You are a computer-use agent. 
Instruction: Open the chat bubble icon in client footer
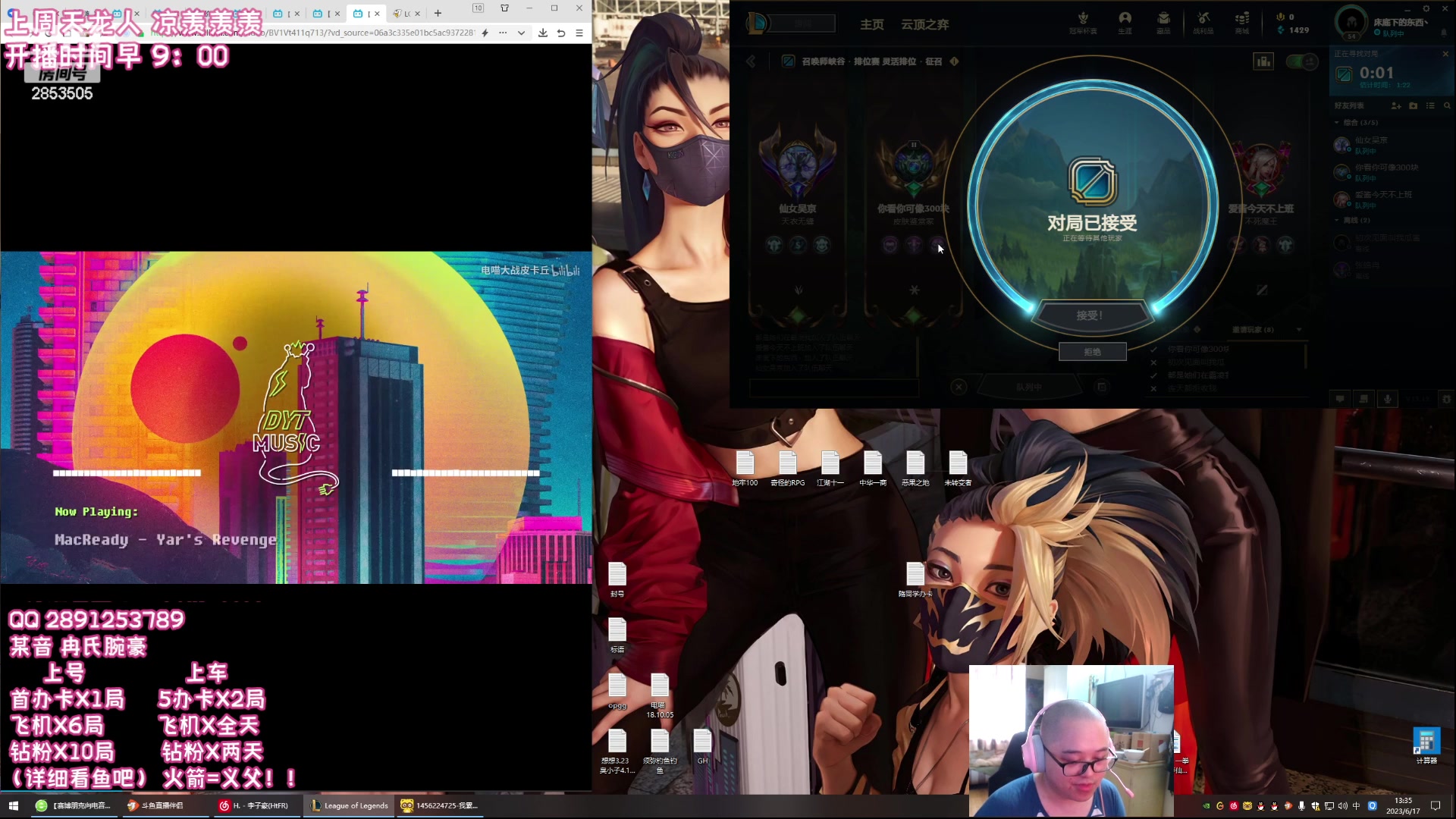pos(1340,399)
